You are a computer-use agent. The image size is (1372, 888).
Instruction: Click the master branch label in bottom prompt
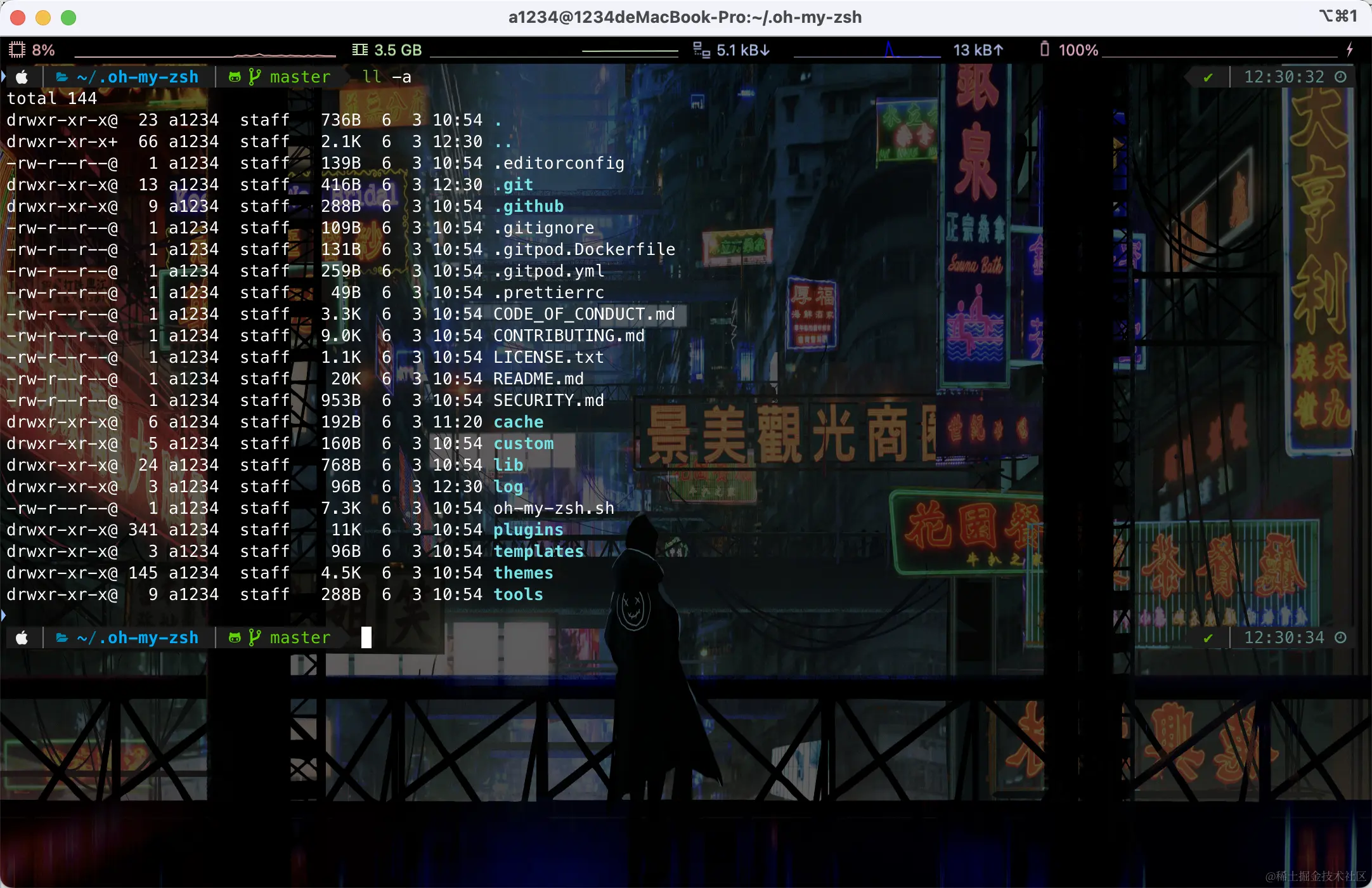pyautogui.click(x=300, y=637)
